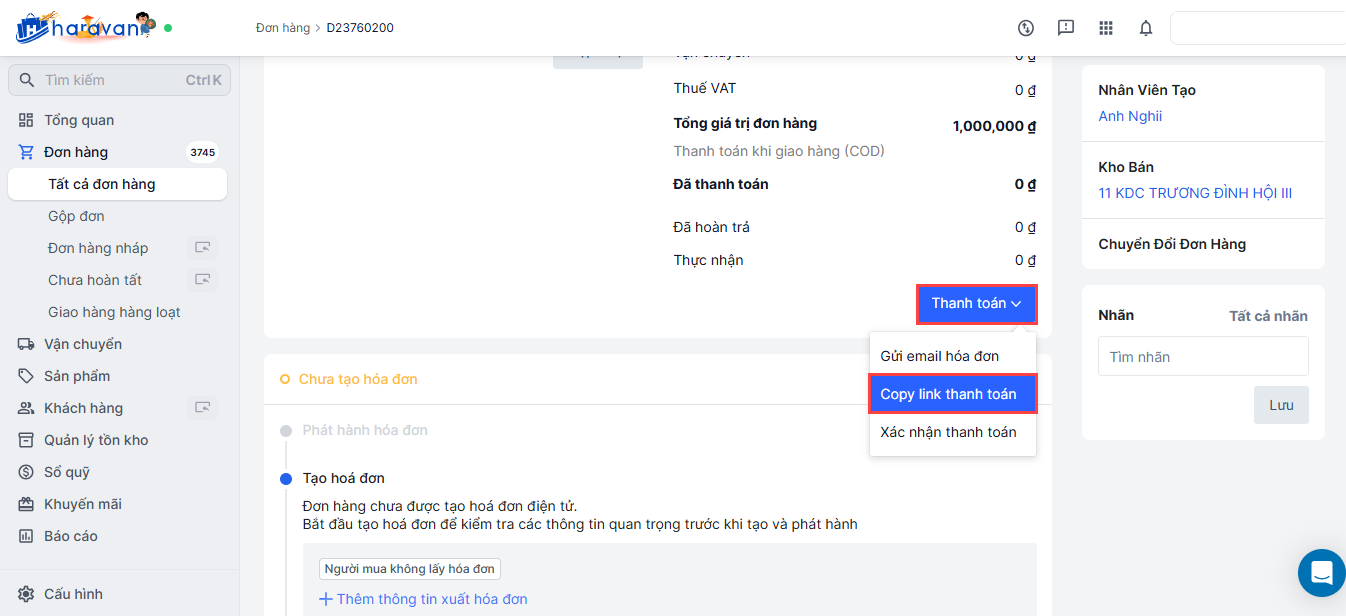Viewport: 1346px width, 616px height.
Task: Click the Chuyển Đổi Đơn Hàng heading
Action: 1172,244
